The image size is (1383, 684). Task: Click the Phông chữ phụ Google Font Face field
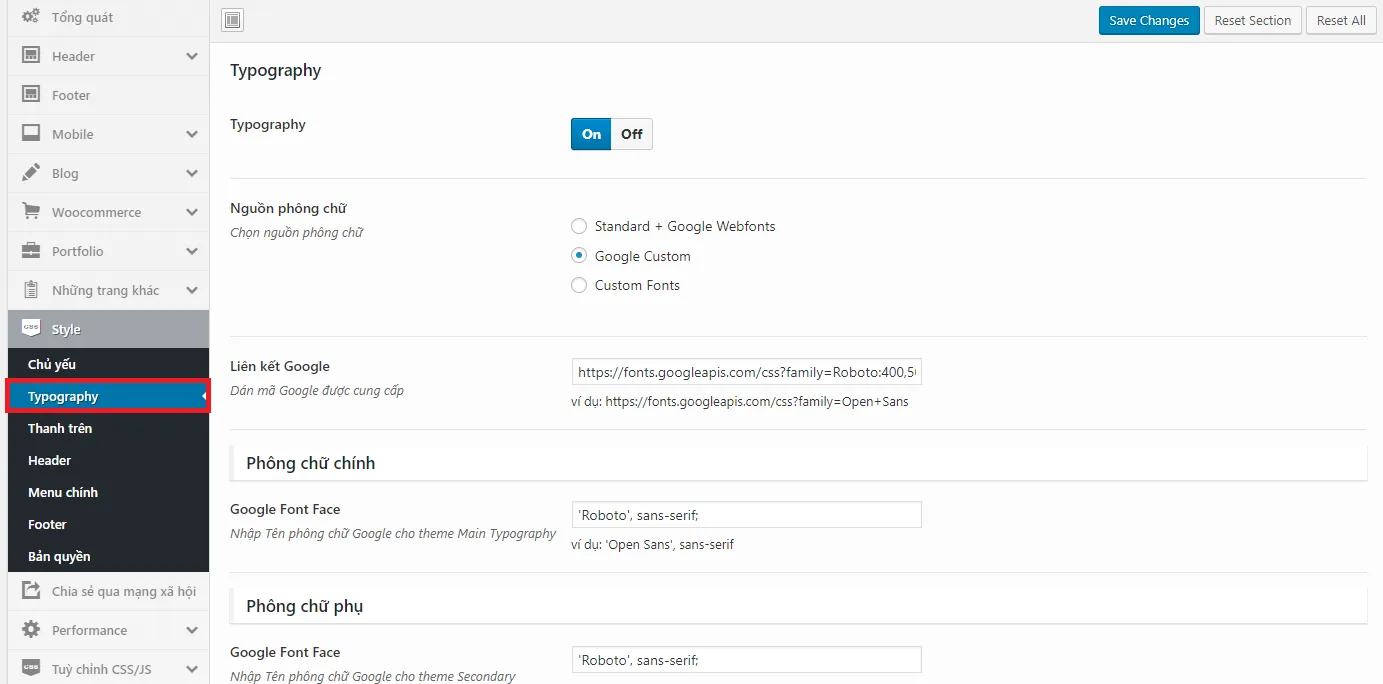coord(746,660)
